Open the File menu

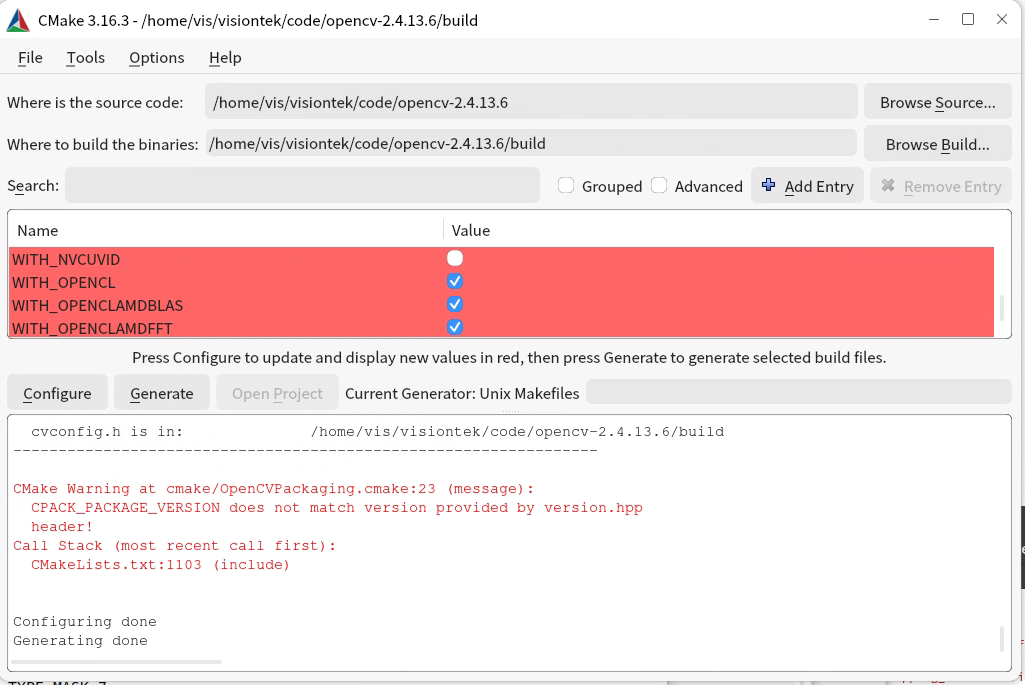[30, 58]
